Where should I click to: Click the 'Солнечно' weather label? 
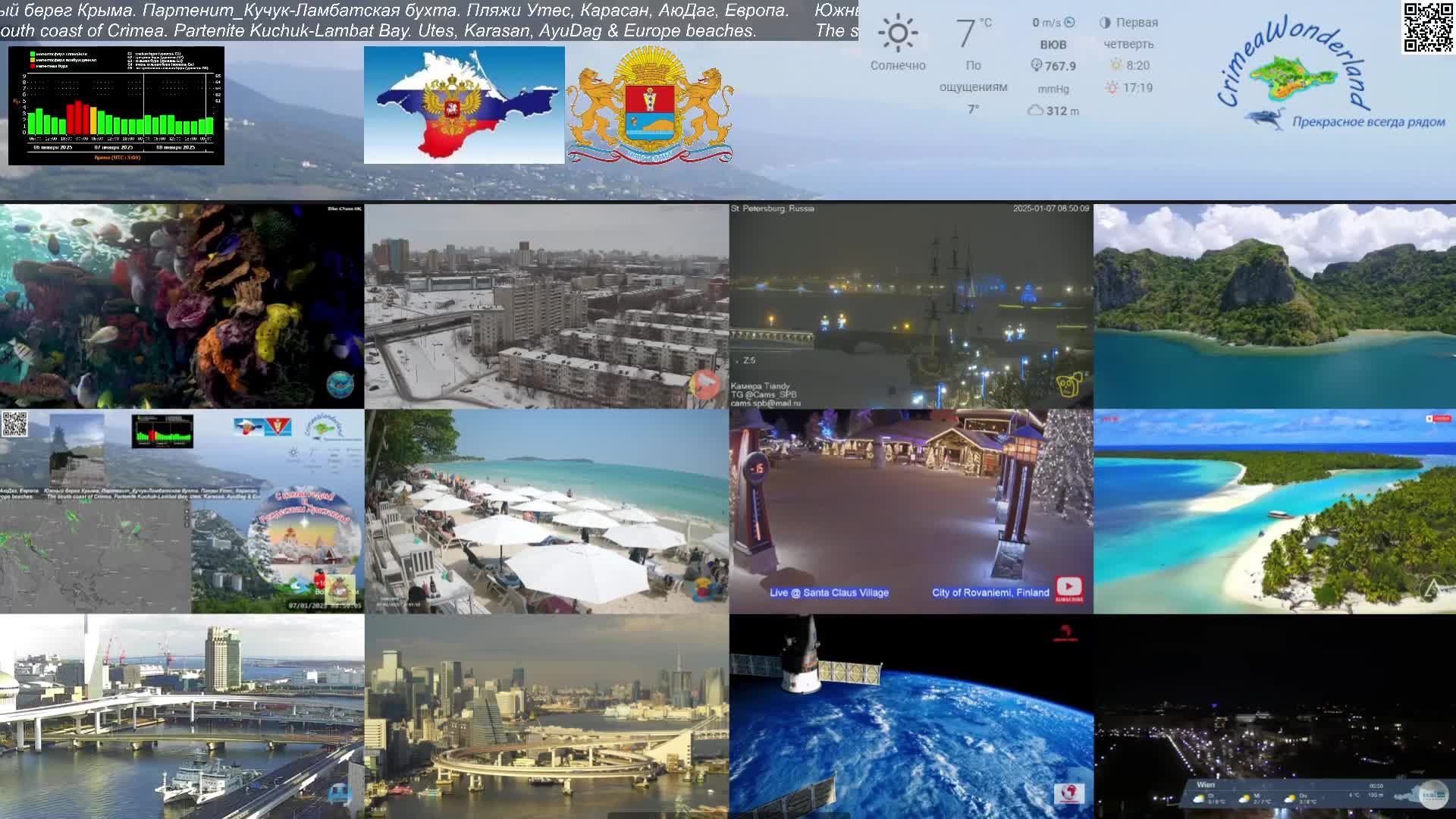click(x=898, y=66)
